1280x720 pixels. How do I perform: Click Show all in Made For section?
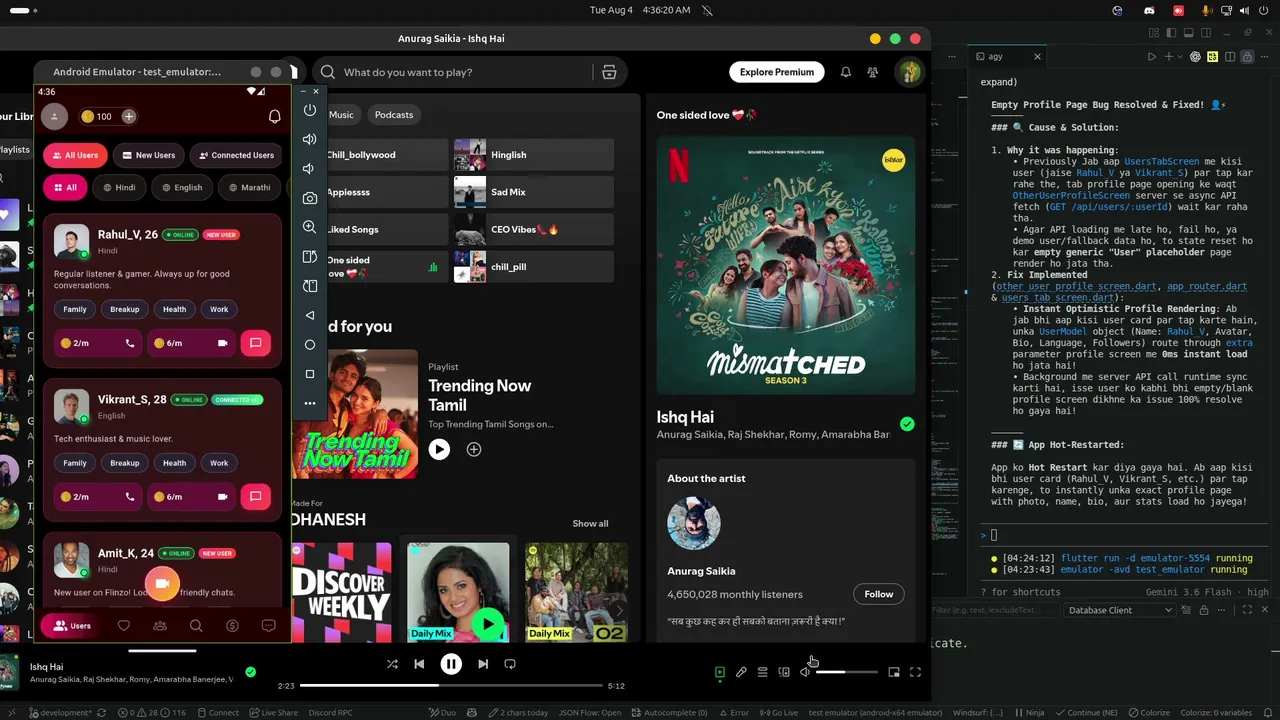coord(590,523)
